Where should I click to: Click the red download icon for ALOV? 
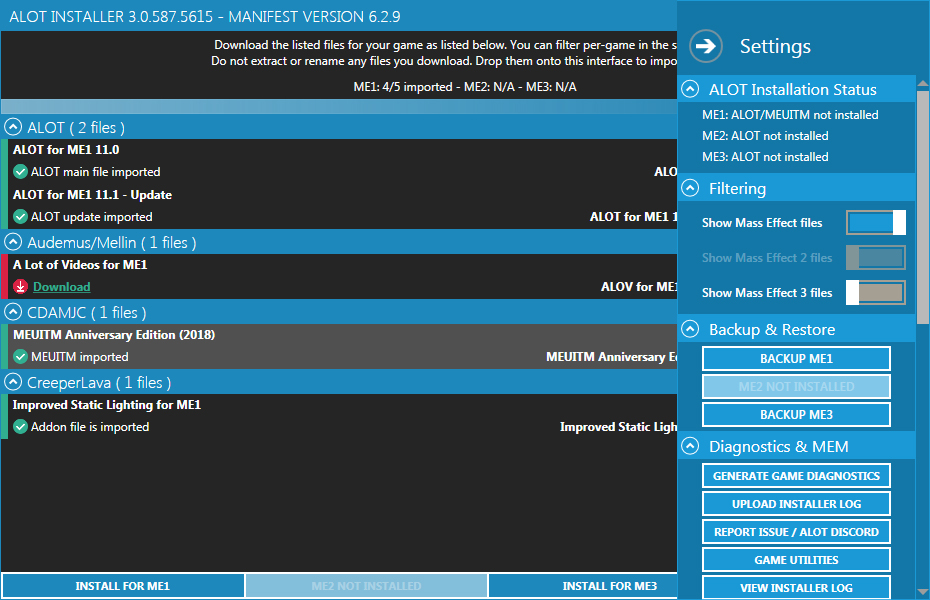pos(21,287)
